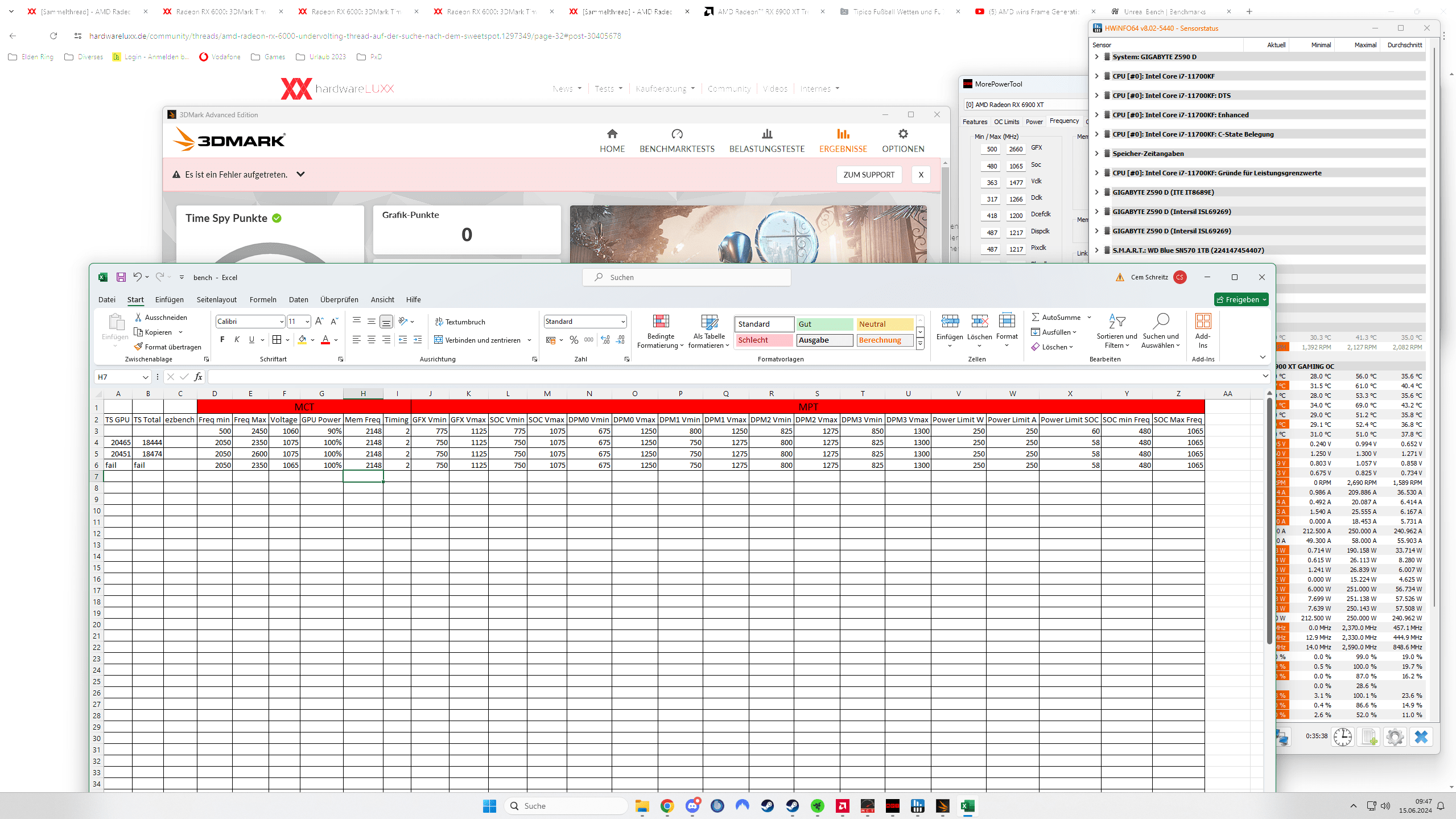Screen dimensions: 1456x819
Task: Click Als Tabelle formatieren icon
Action: pos(709,332)
